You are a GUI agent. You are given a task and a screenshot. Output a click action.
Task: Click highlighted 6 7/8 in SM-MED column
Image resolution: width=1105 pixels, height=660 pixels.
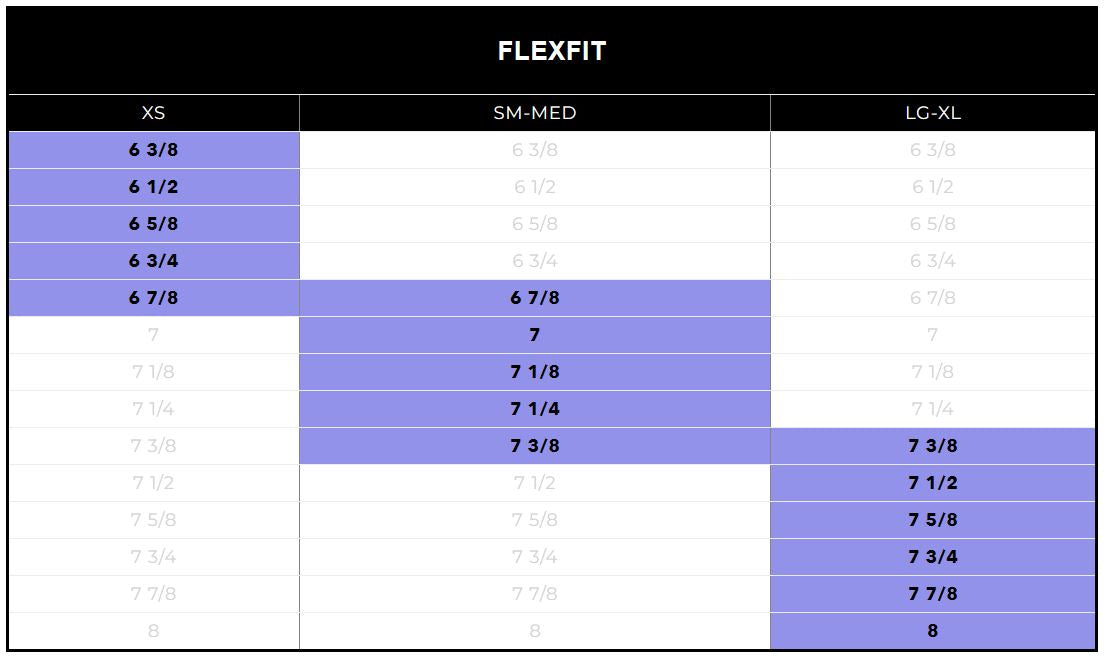535,298
